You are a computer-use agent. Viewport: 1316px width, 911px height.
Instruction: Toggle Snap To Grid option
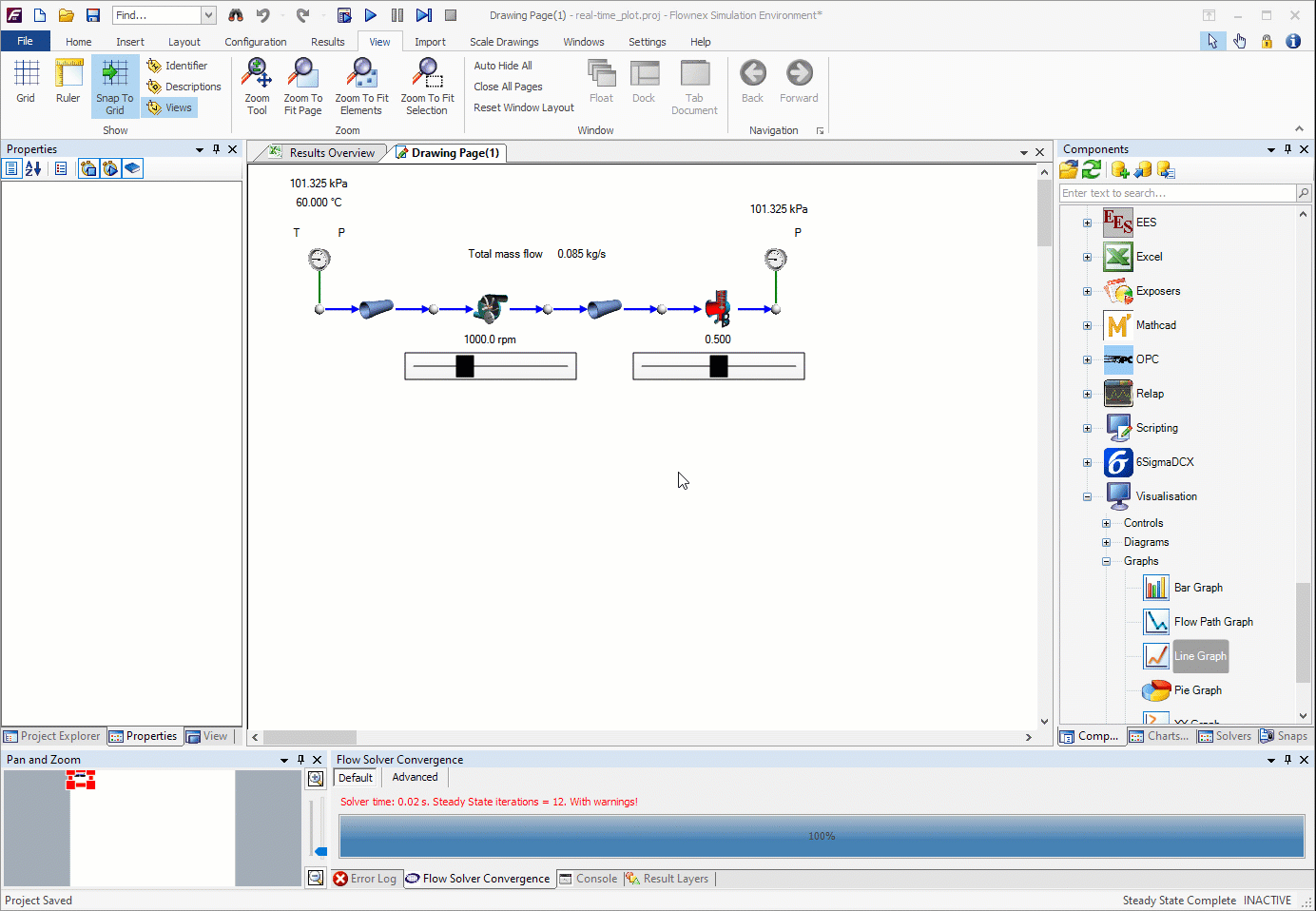pos(115,86)
